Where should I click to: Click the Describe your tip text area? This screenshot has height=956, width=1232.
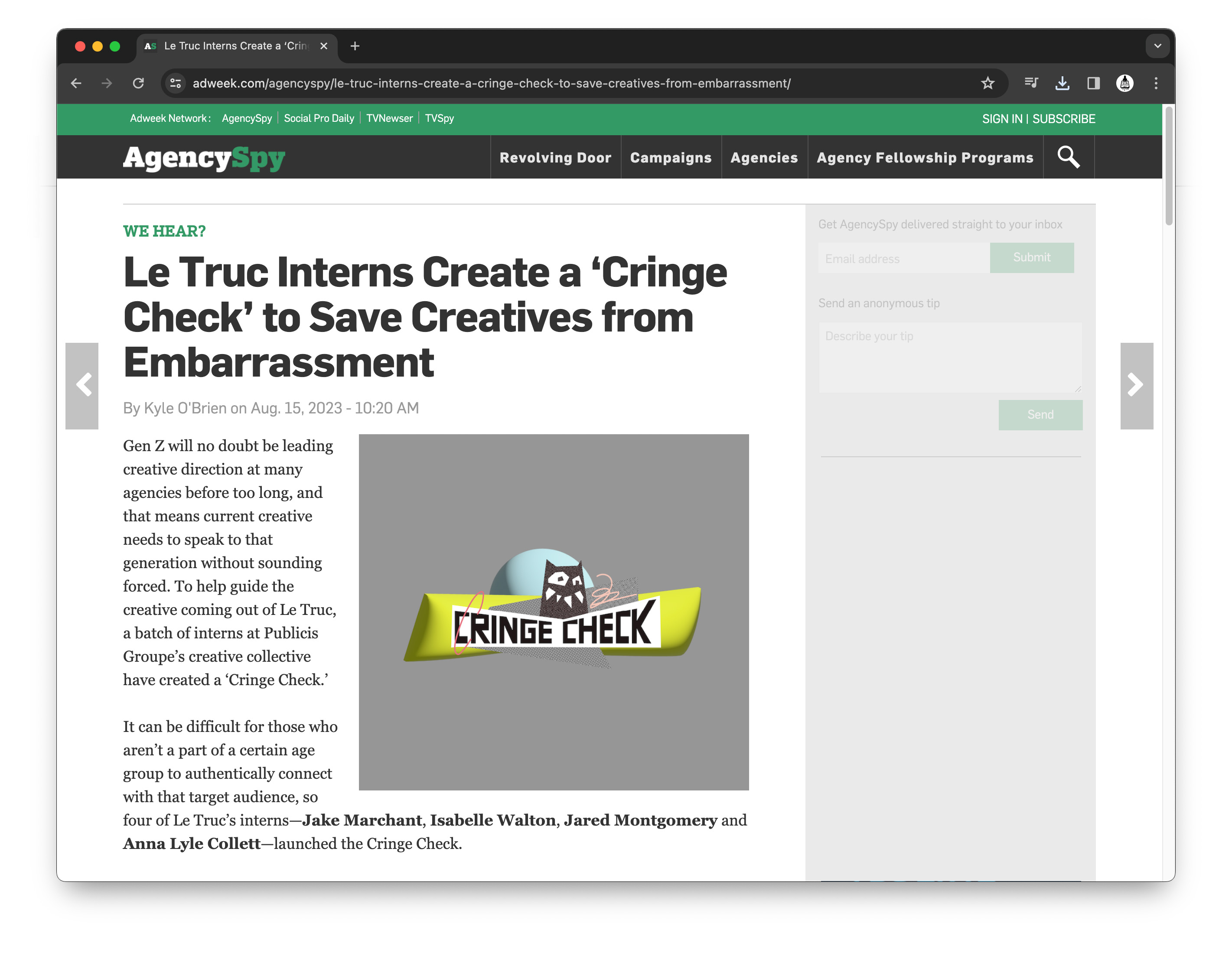point(950,358)
